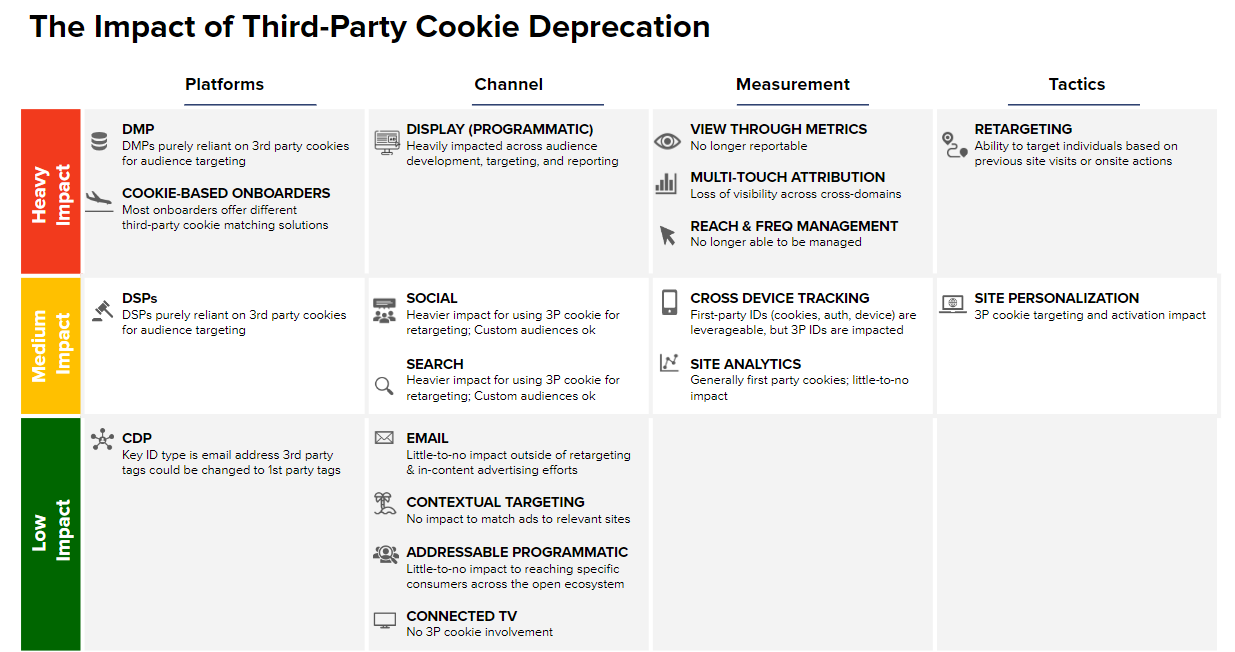1235x652 pixels.
Task: Click the SITE PERSONALIZATION heading
Action: [1057, 298]
